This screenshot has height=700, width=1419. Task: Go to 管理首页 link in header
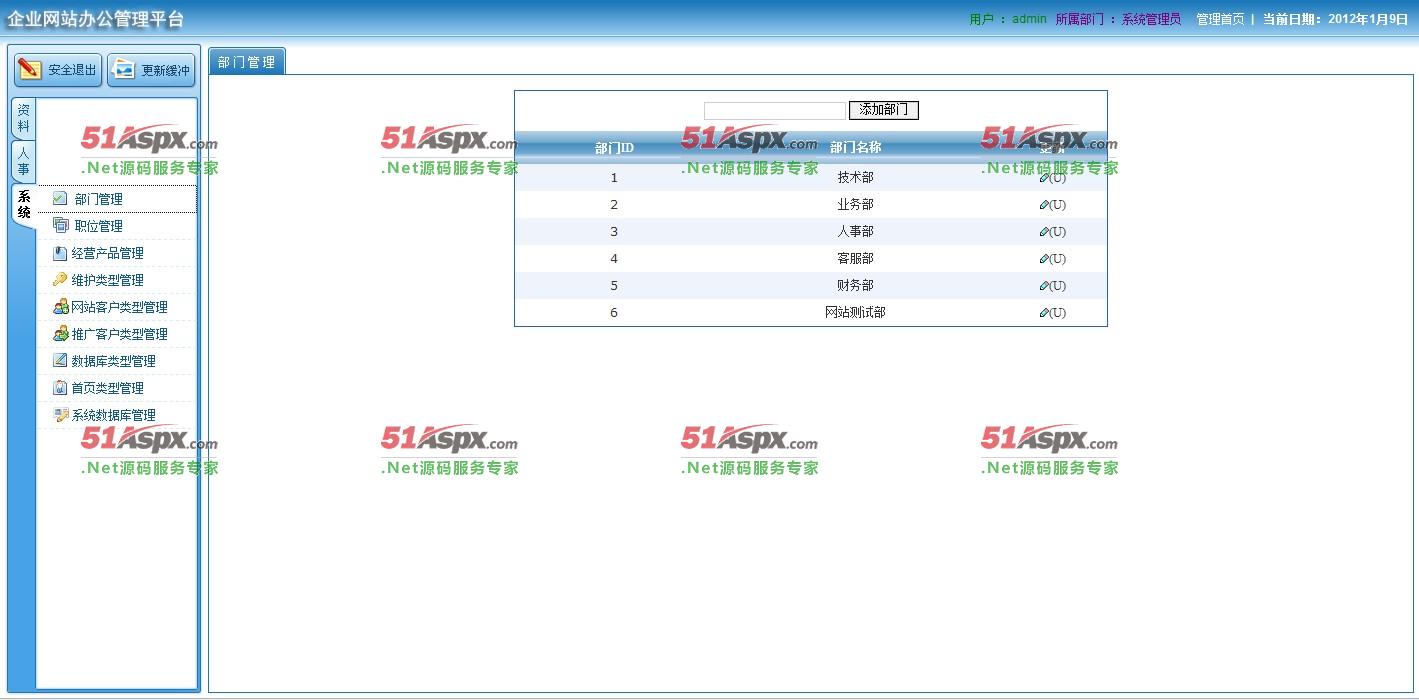coord(1220,19)
